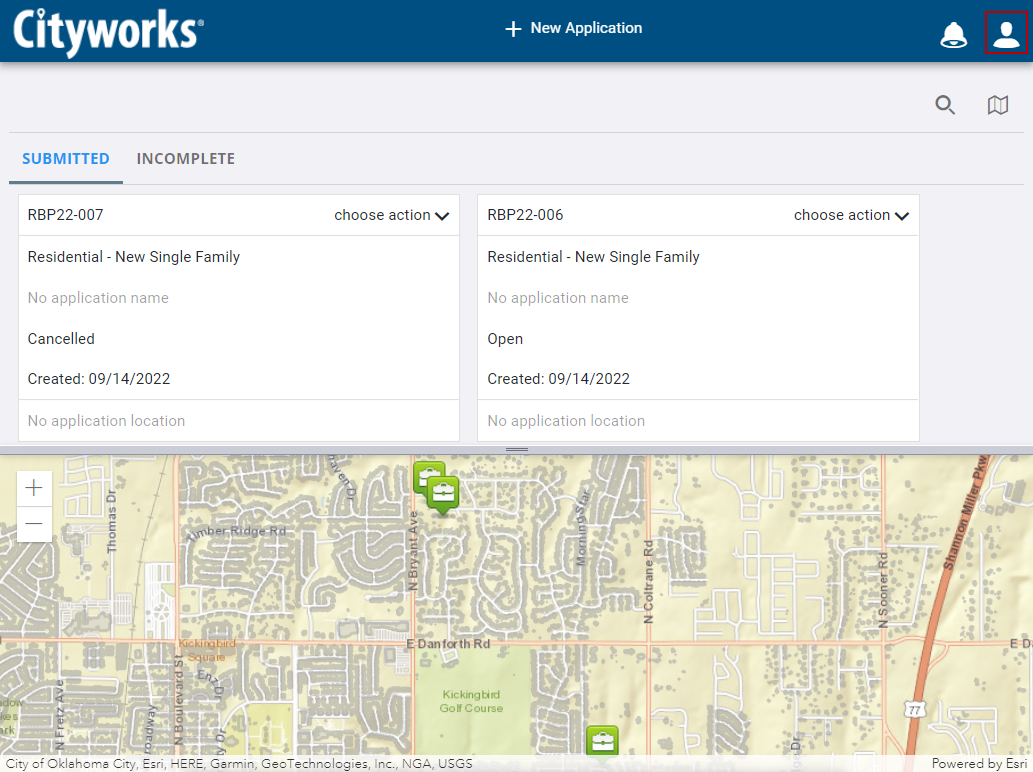Image resolution: width=1033 pixels, height=772 pixels.
Task: Expand choose action for RBP22-006
Action: pos(851,215)
